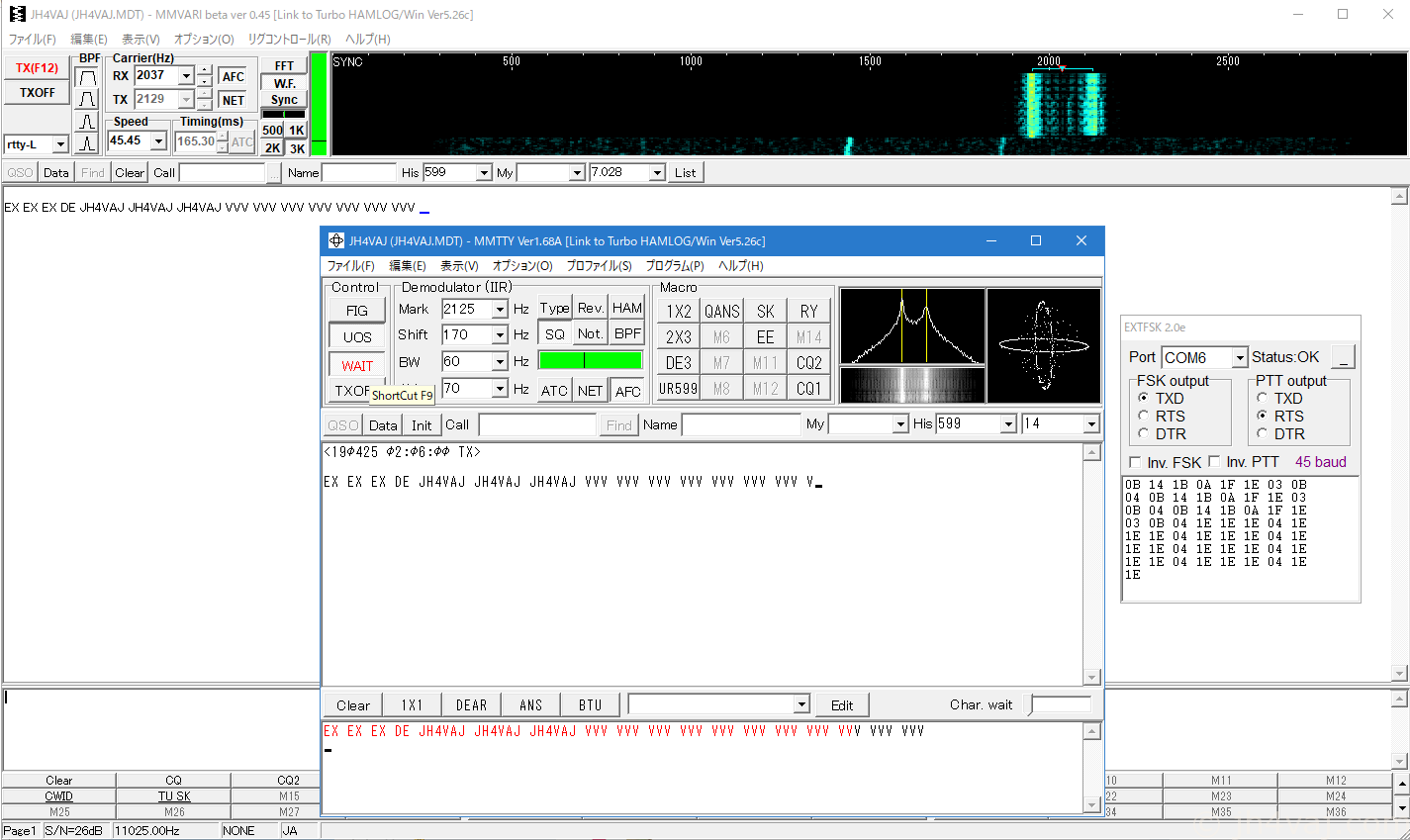Click the List button in MMVARI

[686, 173]
